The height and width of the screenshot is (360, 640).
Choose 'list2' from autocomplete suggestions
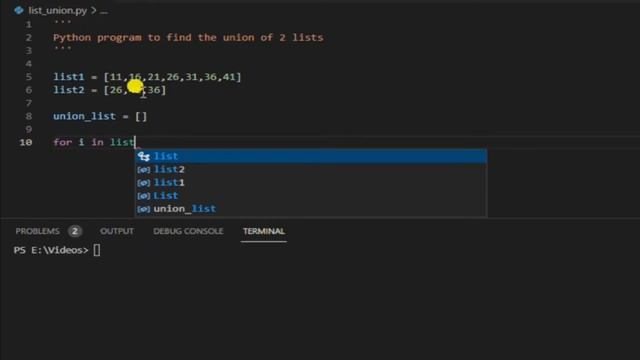pyautogui.click(x=311, y=169)
